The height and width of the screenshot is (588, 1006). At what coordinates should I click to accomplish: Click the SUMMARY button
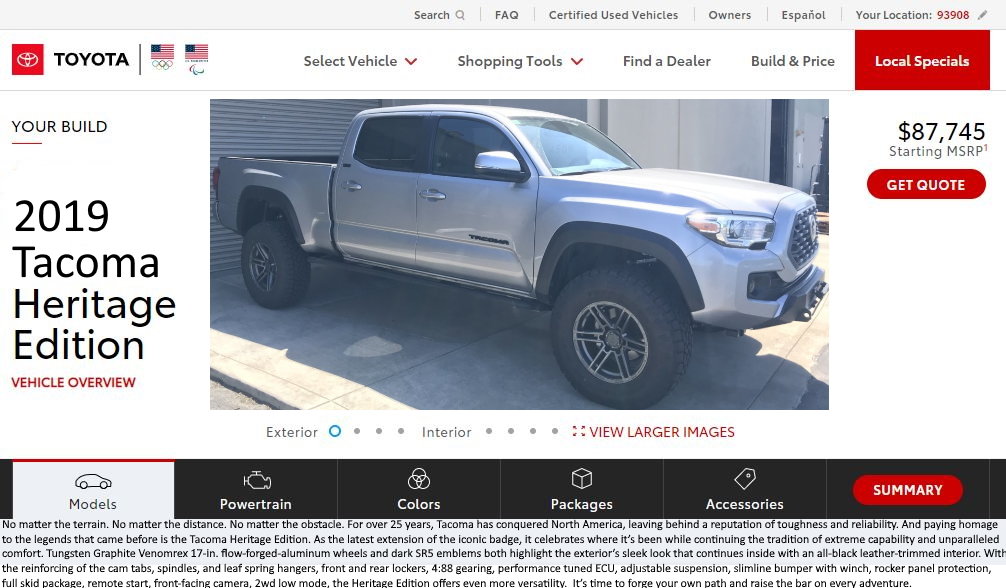pyautogui.click(x=907, y=490)
